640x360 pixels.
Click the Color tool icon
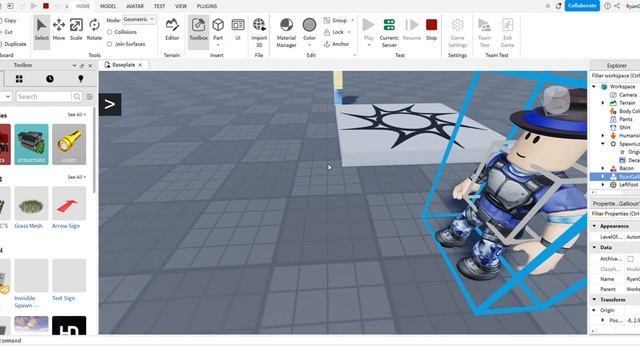tap(309, 25)
